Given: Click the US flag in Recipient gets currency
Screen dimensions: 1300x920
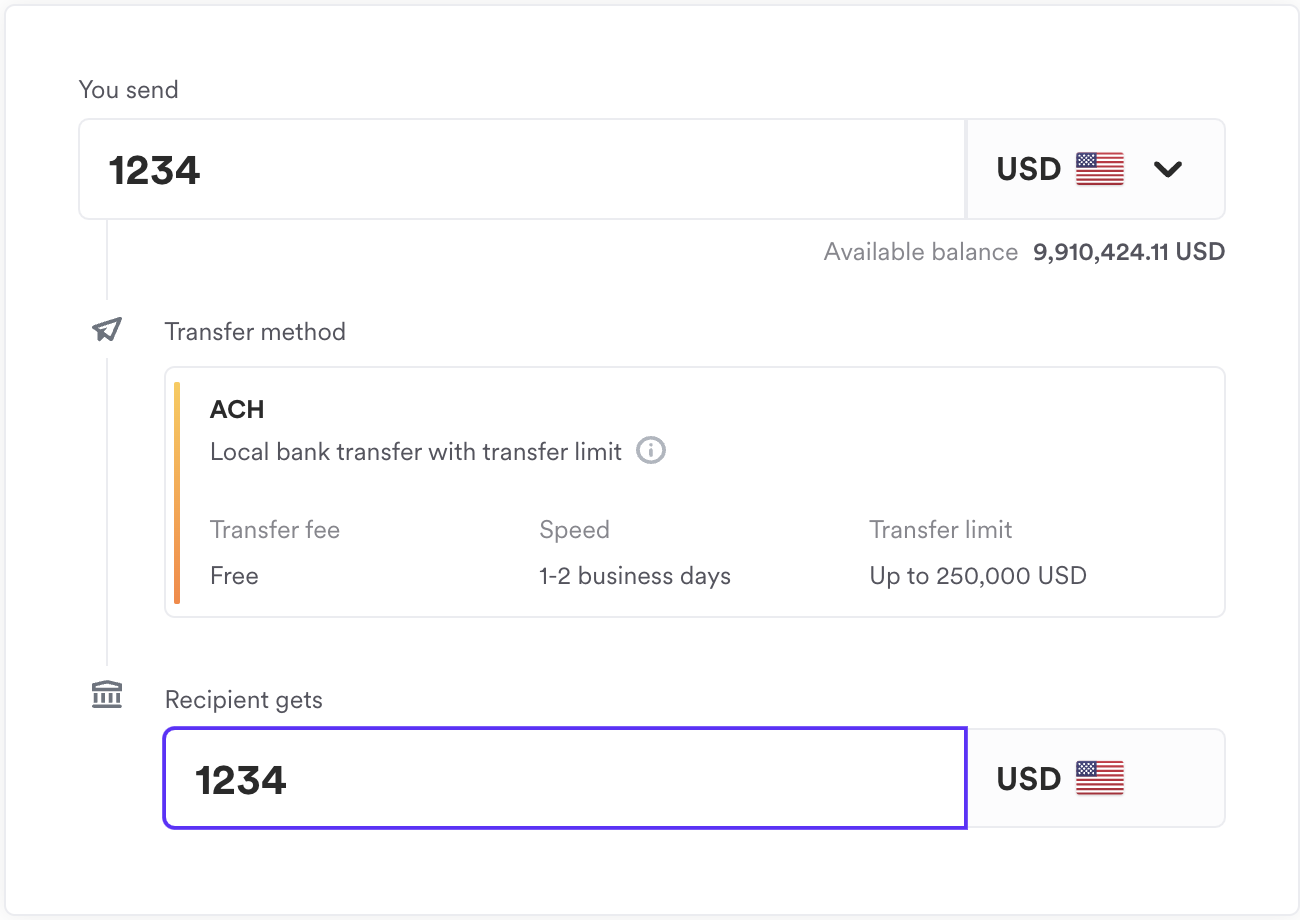Looking at the screenshot, I should click(1099, 778).
